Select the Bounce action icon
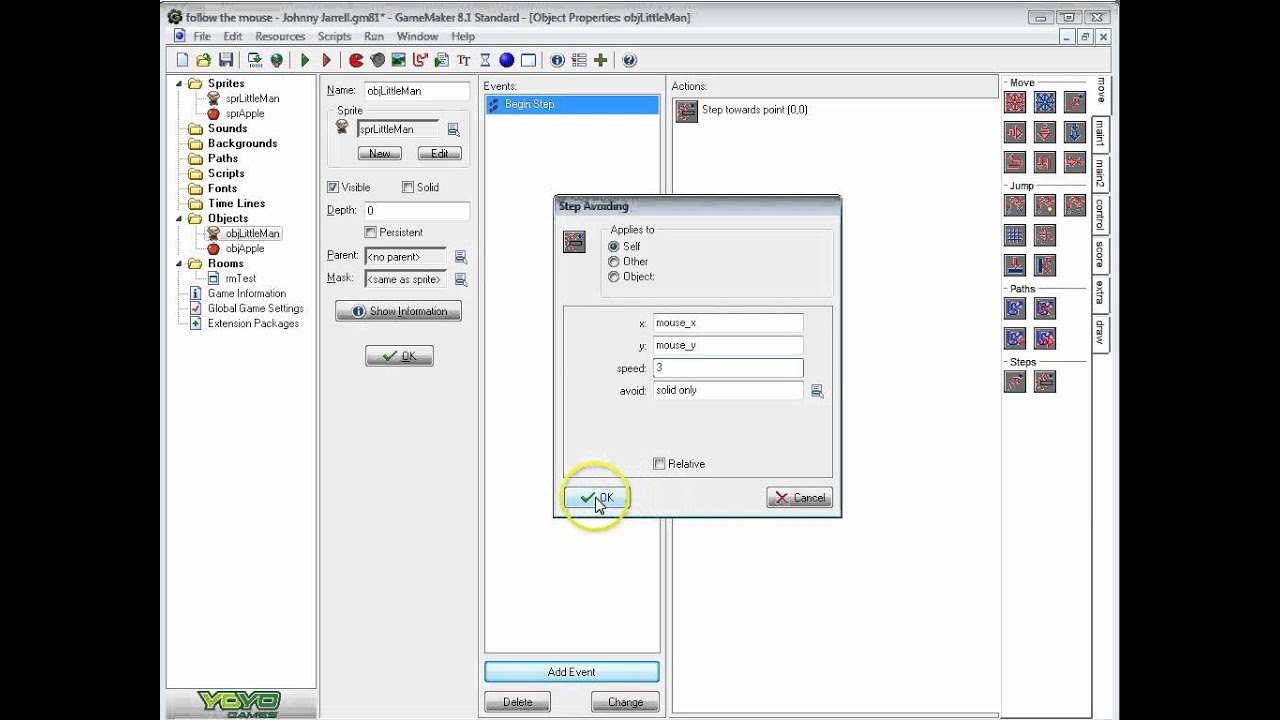The image size is (1280, 720). 1045,266
